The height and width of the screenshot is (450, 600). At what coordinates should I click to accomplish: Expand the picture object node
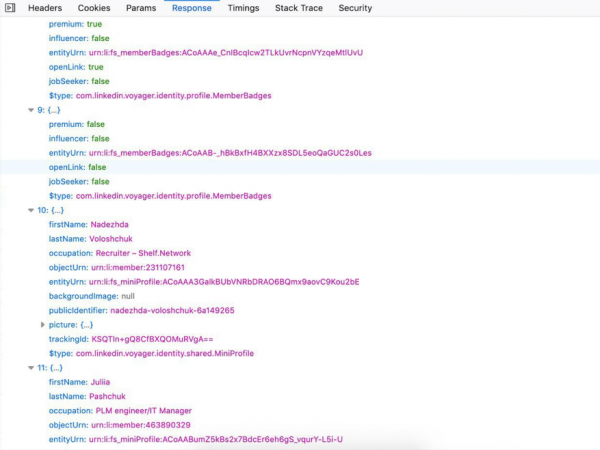[x=43, y=325]
